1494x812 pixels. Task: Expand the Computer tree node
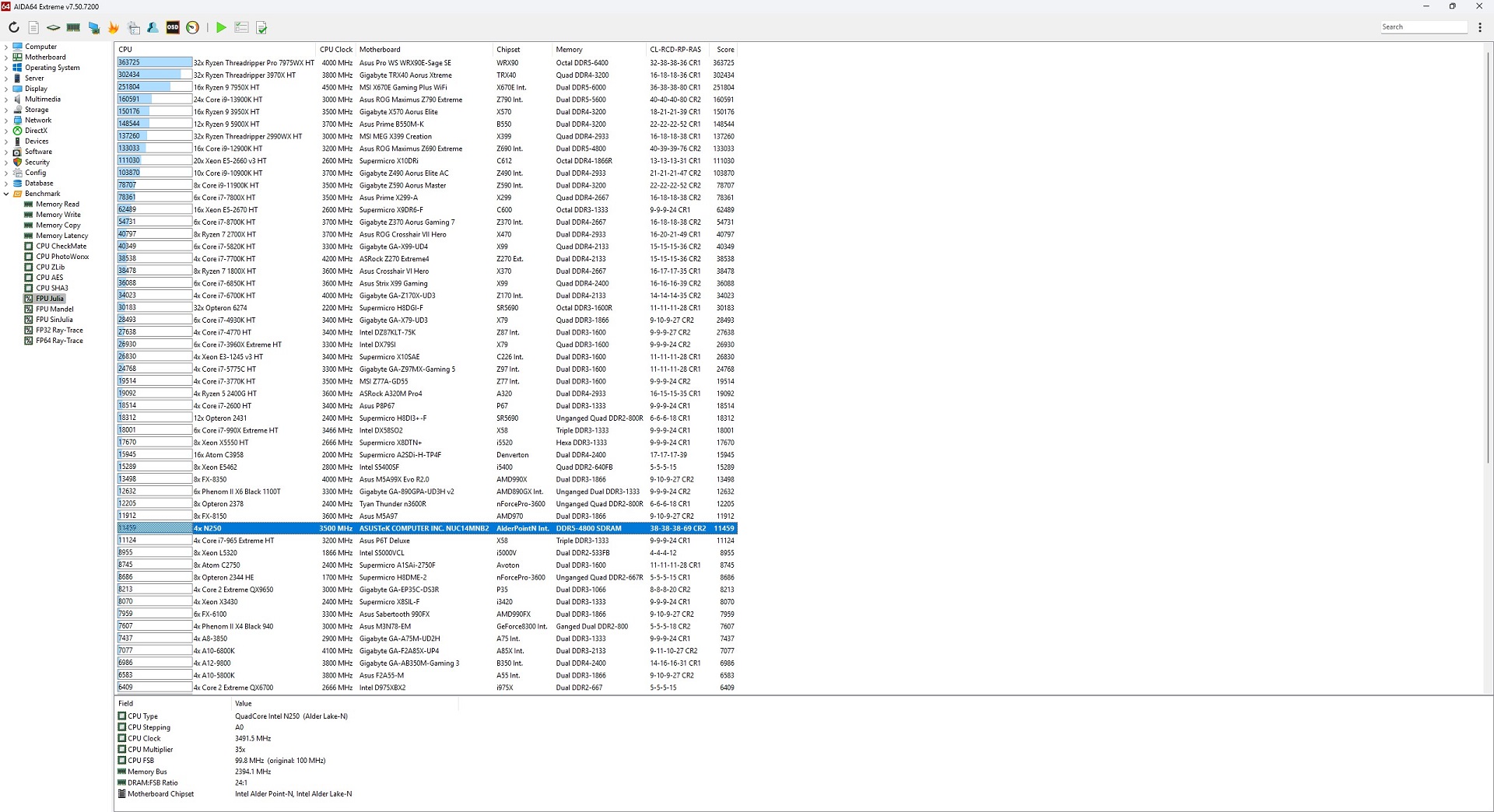(x=6, y=47)
